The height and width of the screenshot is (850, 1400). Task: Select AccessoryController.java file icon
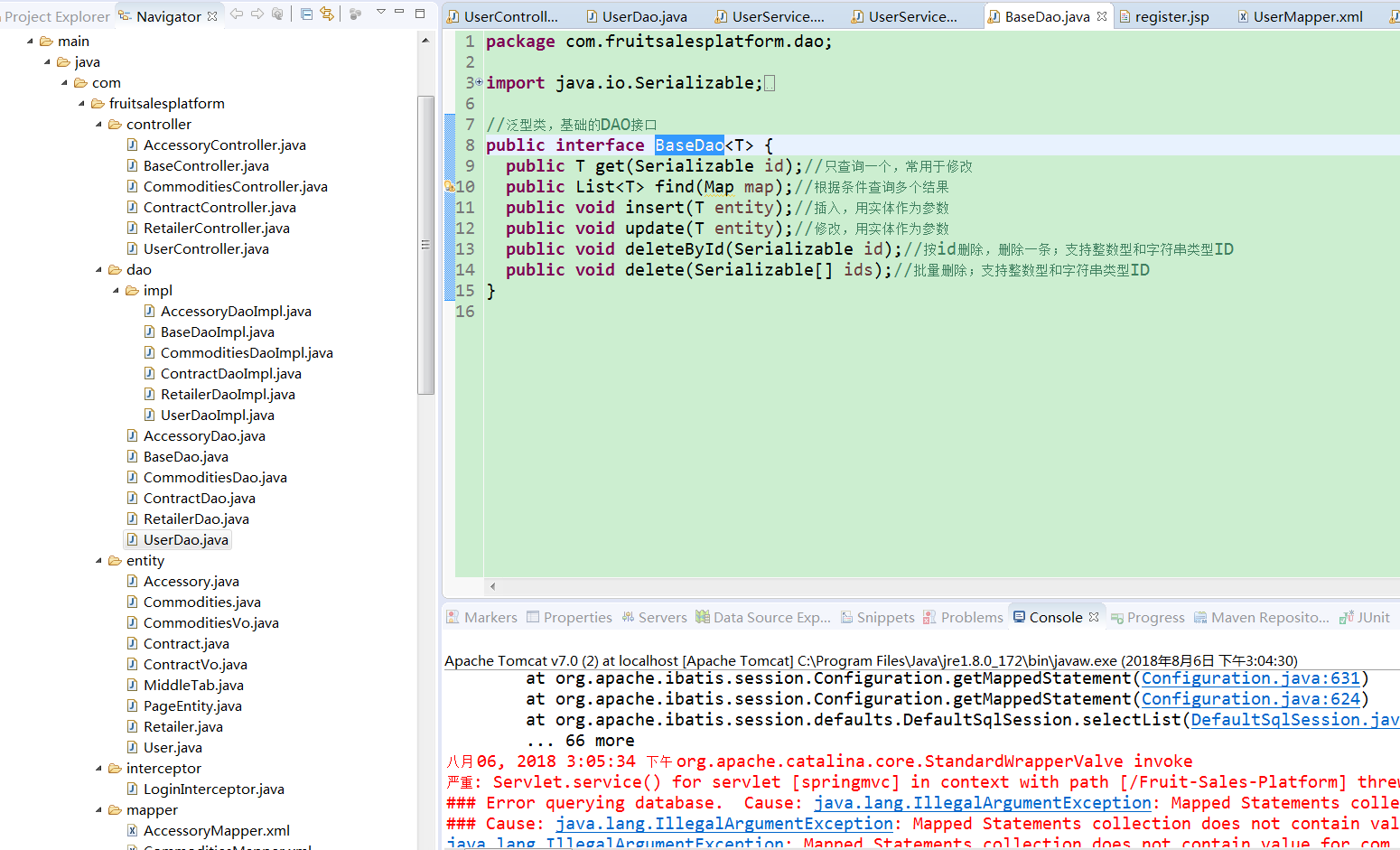pos(133,145)
